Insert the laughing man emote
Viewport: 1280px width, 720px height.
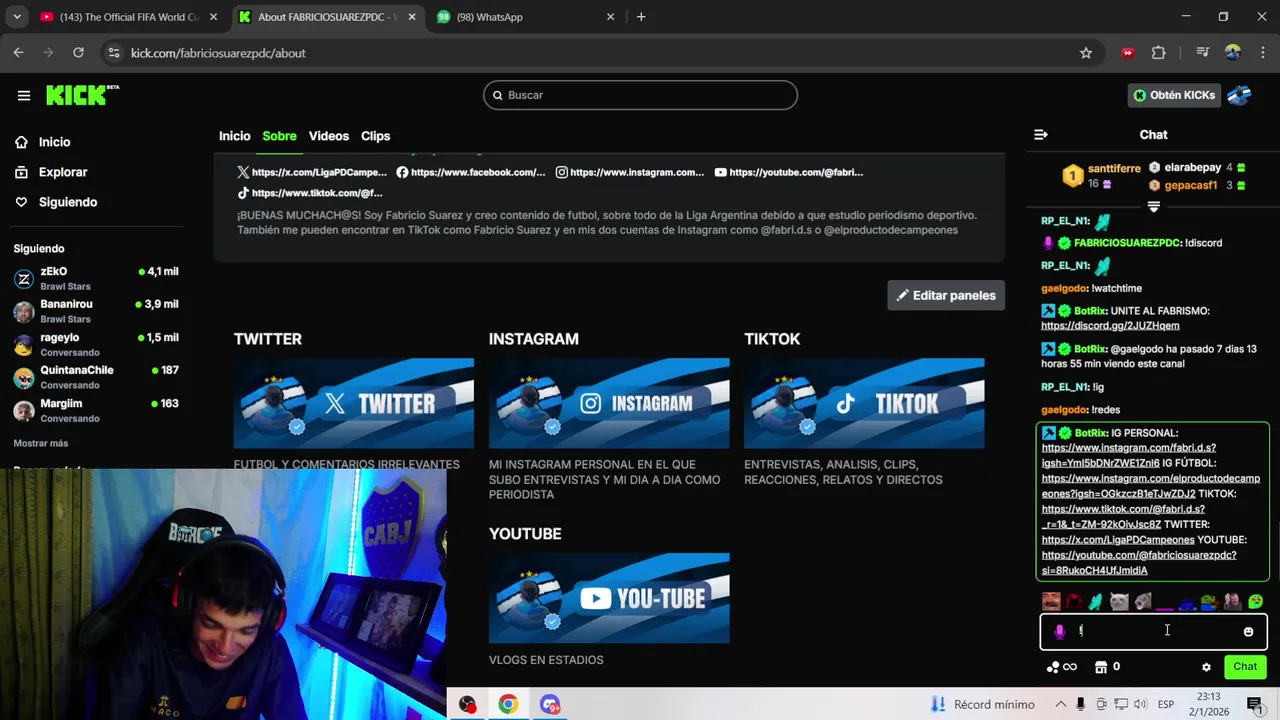pos(1051,601)
